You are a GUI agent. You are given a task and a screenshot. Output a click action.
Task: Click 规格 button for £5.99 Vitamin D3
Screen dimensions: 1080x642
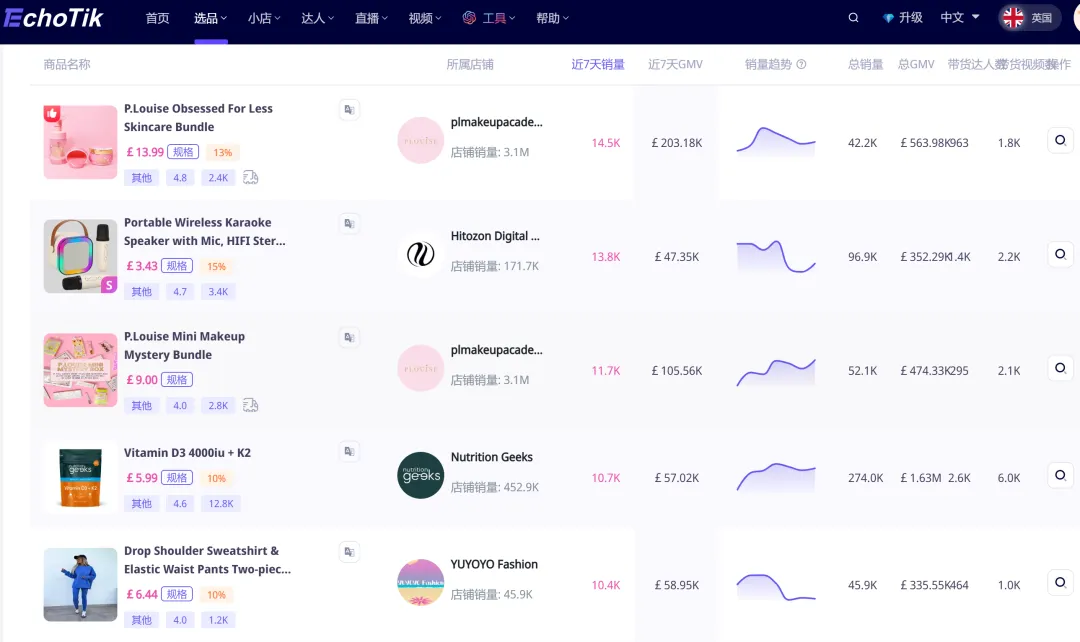click(x=177, y=477)
